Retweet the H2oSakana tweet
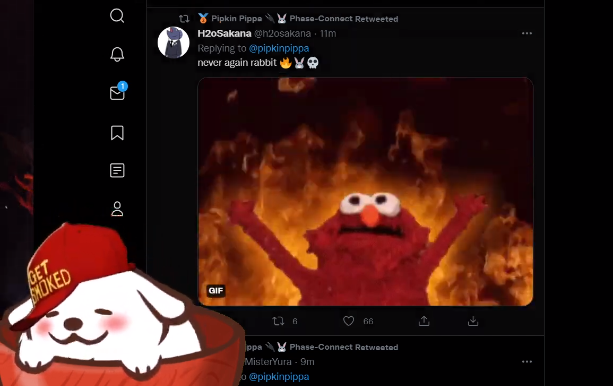The image size is (613, 386). coord(278,321)
